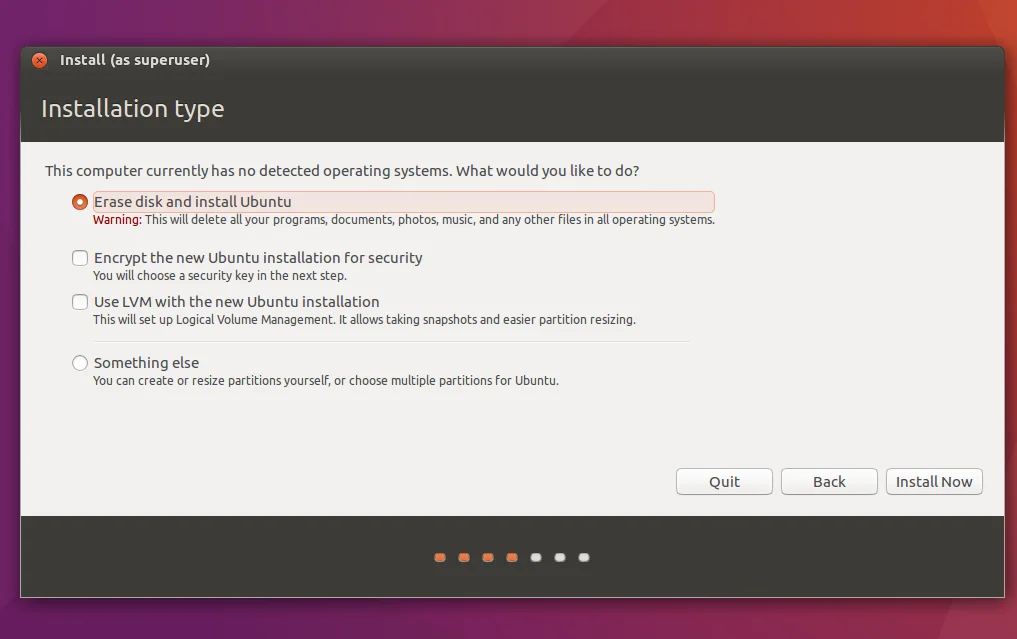The height and width of the screenshot is (639, 1017).
Task: Click the third orange progress dot
Action: point(488,558)
